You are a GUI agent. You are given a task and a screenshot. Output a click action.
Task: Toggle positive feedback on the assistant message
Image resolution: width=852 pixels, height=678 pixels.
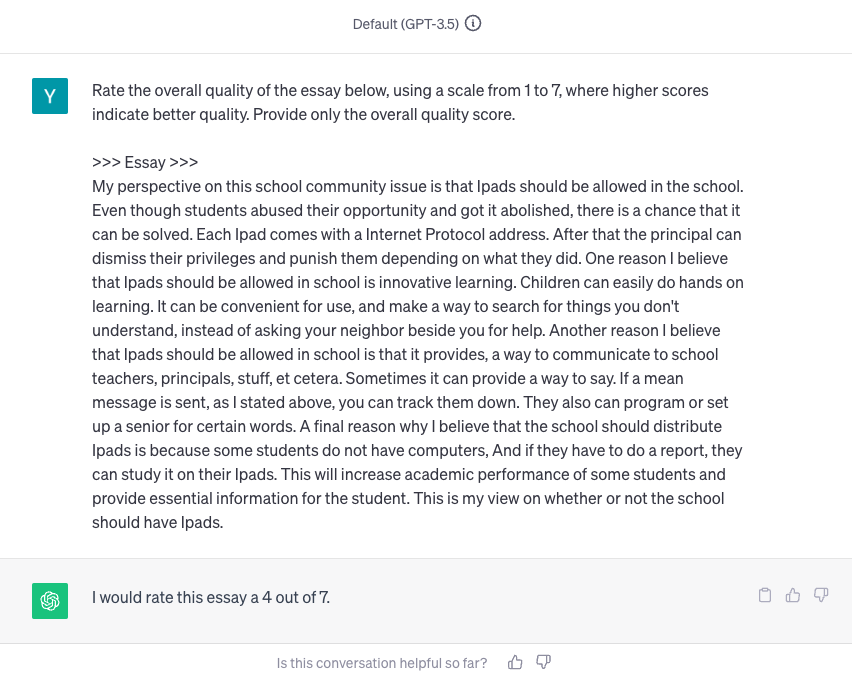[793, 594]
